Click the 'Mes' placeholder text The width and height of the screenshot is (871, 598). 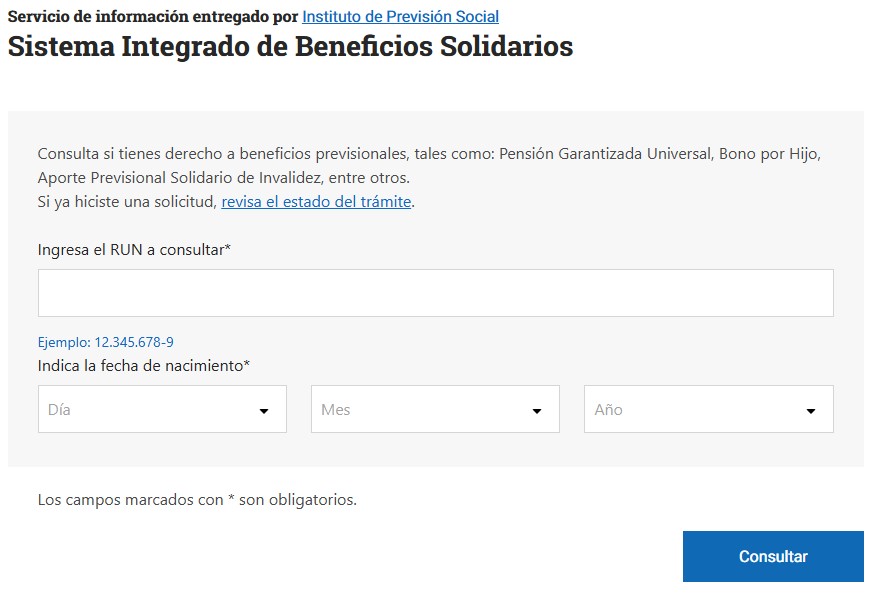tap(335, 410)
